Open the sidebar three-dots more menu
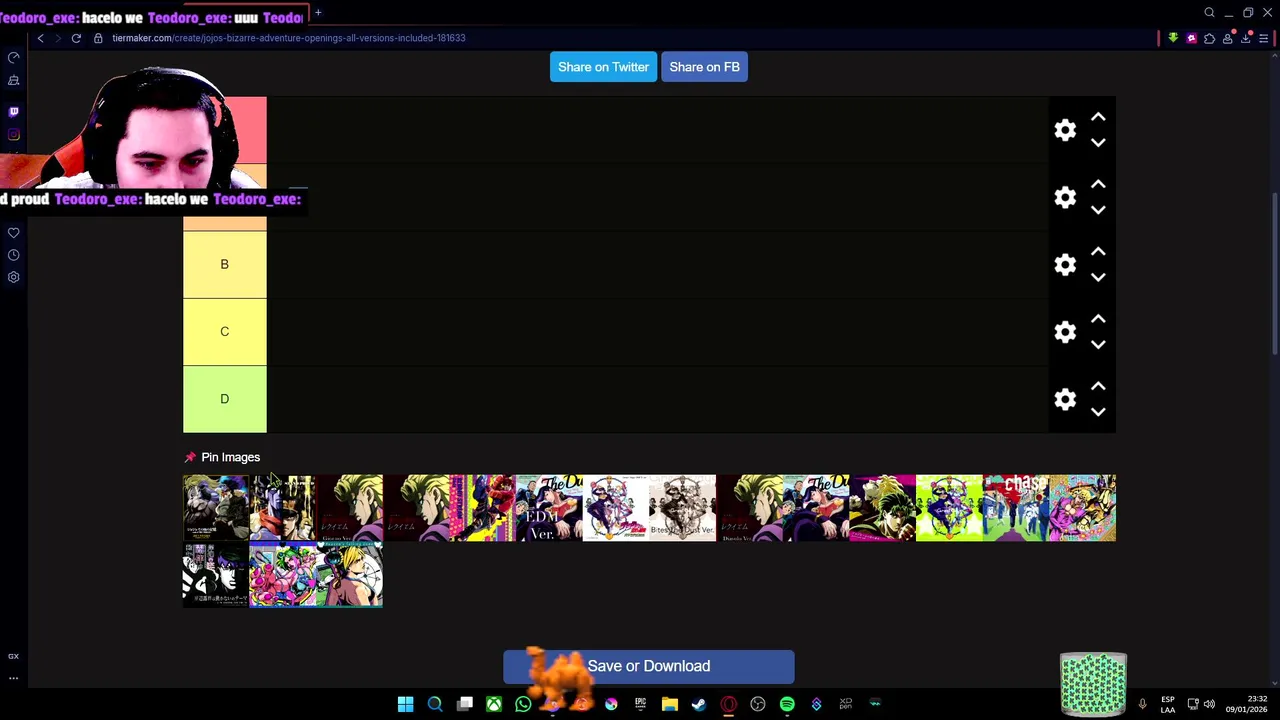This screenshot has height=720, width=1280. pos(14,678)
